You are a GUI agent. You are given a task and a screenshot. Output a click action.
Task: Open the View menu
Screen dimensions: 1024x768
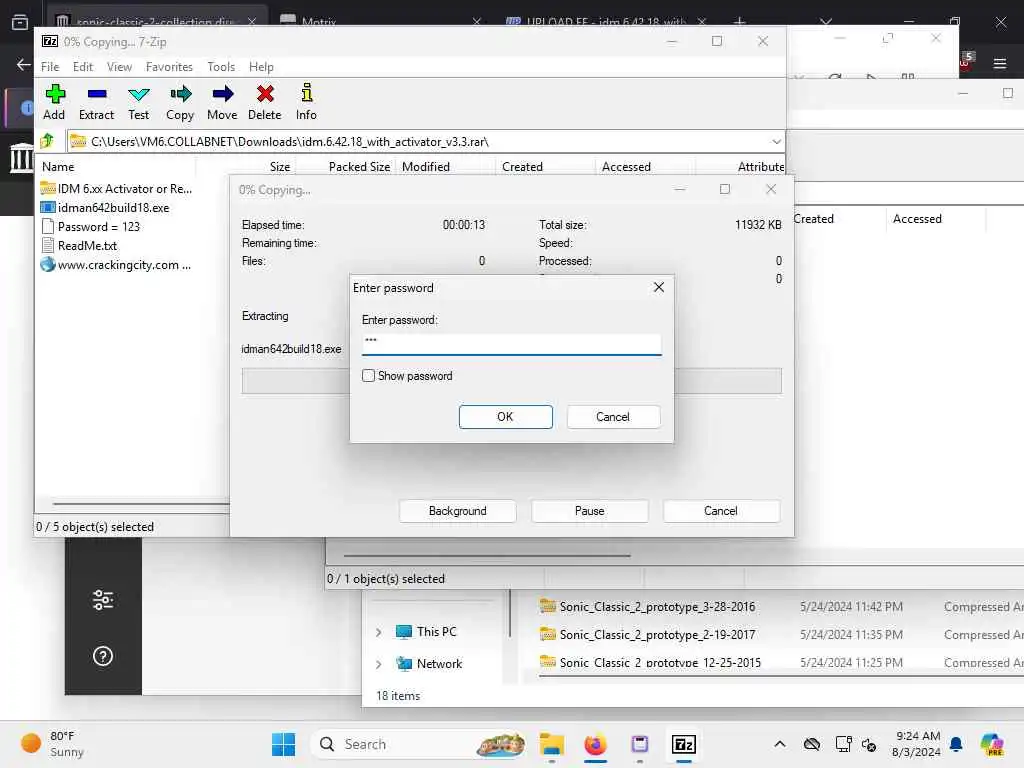tap(120, 67)
